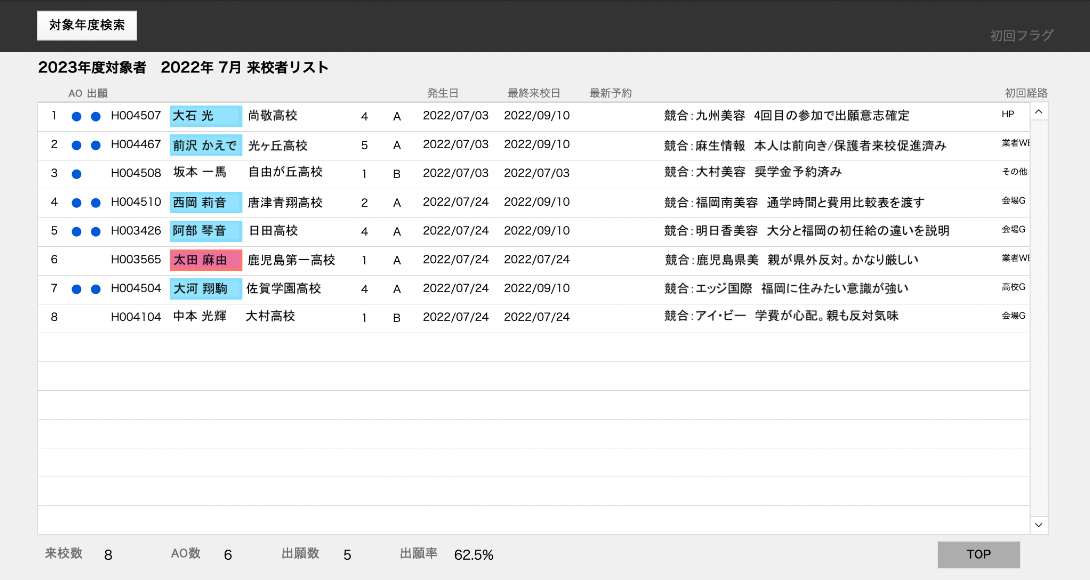This screenshot has width=1090, height=580.
Task: Click the 出願 blue dot for 前沢 かえで
Action: click(96, 145)
